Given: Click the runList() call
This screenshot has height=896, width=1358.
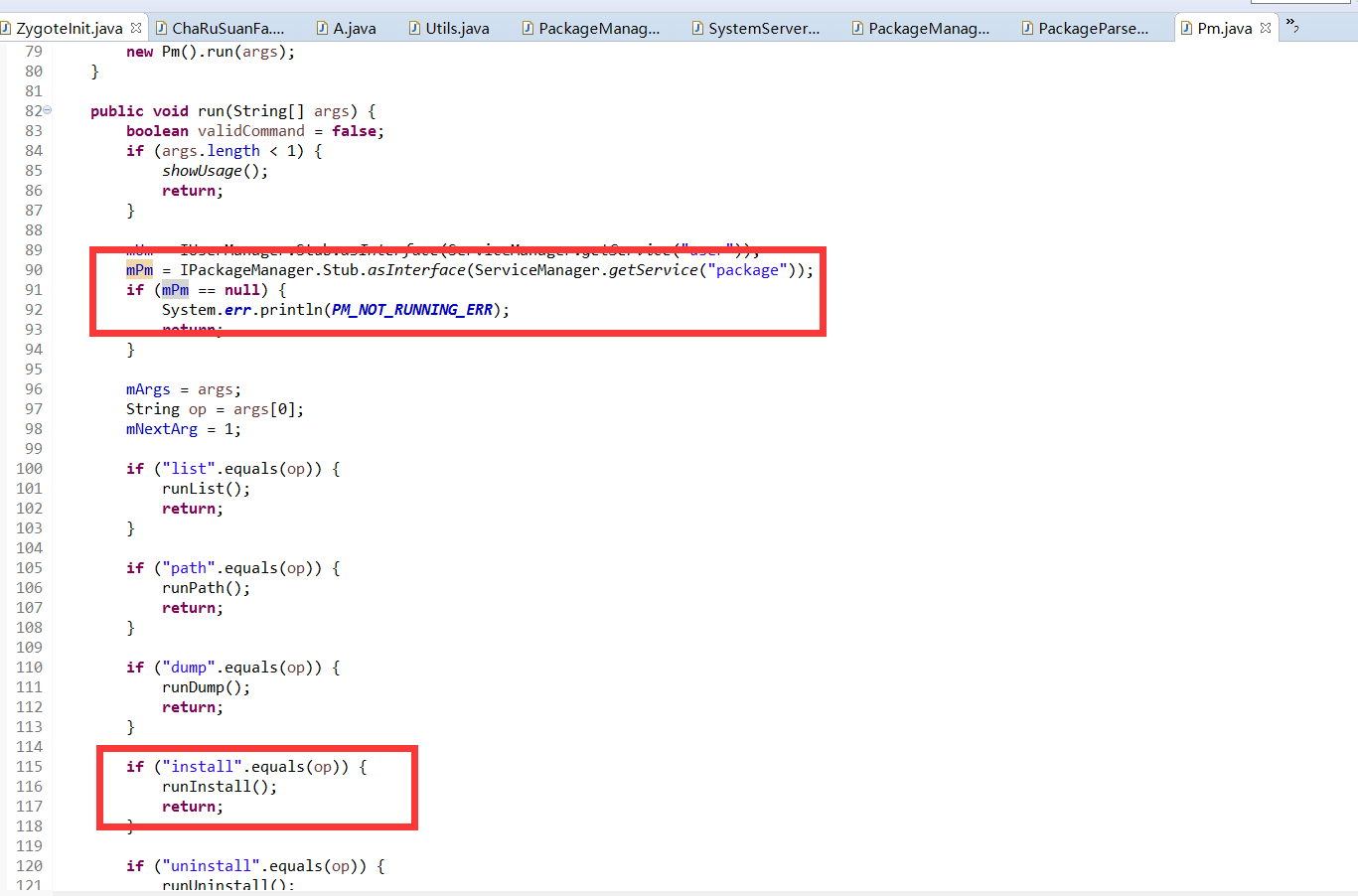Looking at the screenshot, I should point(207,489).
